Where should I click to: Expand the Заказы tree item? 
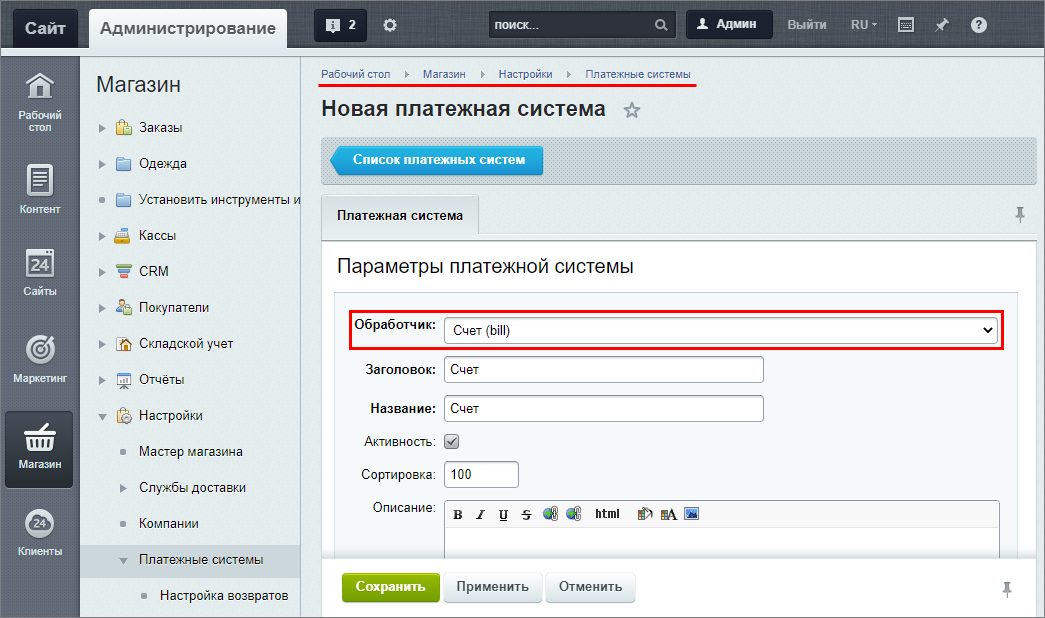pos(102,128)
